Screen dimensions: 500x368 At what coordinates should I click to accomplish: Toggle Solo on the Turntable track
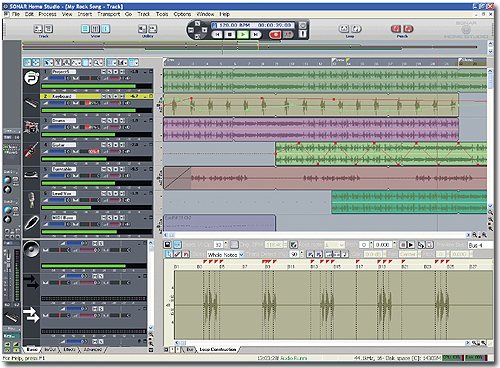(110, 169)
